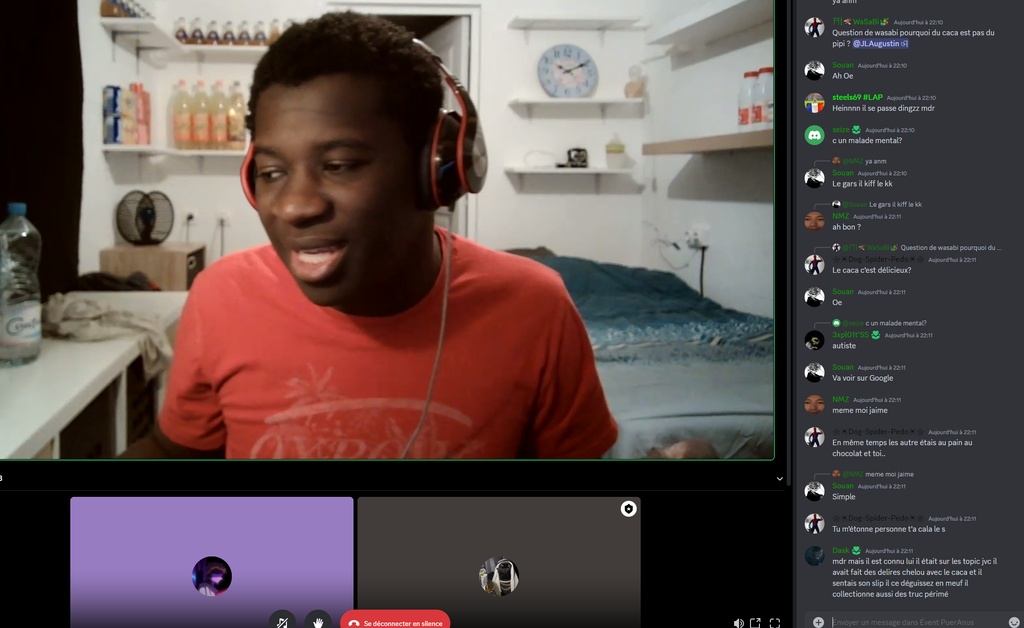Click the main streamer video feed
This screenshot has height=628, width=1024.
[387, 230]
